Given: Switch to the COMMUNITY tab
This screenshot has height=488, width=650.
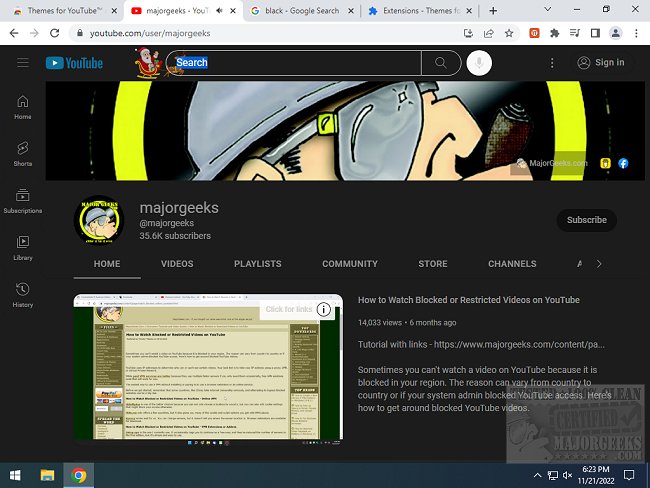Looking at the screenshot, I should pyautogui.click(x=350, y=264).
